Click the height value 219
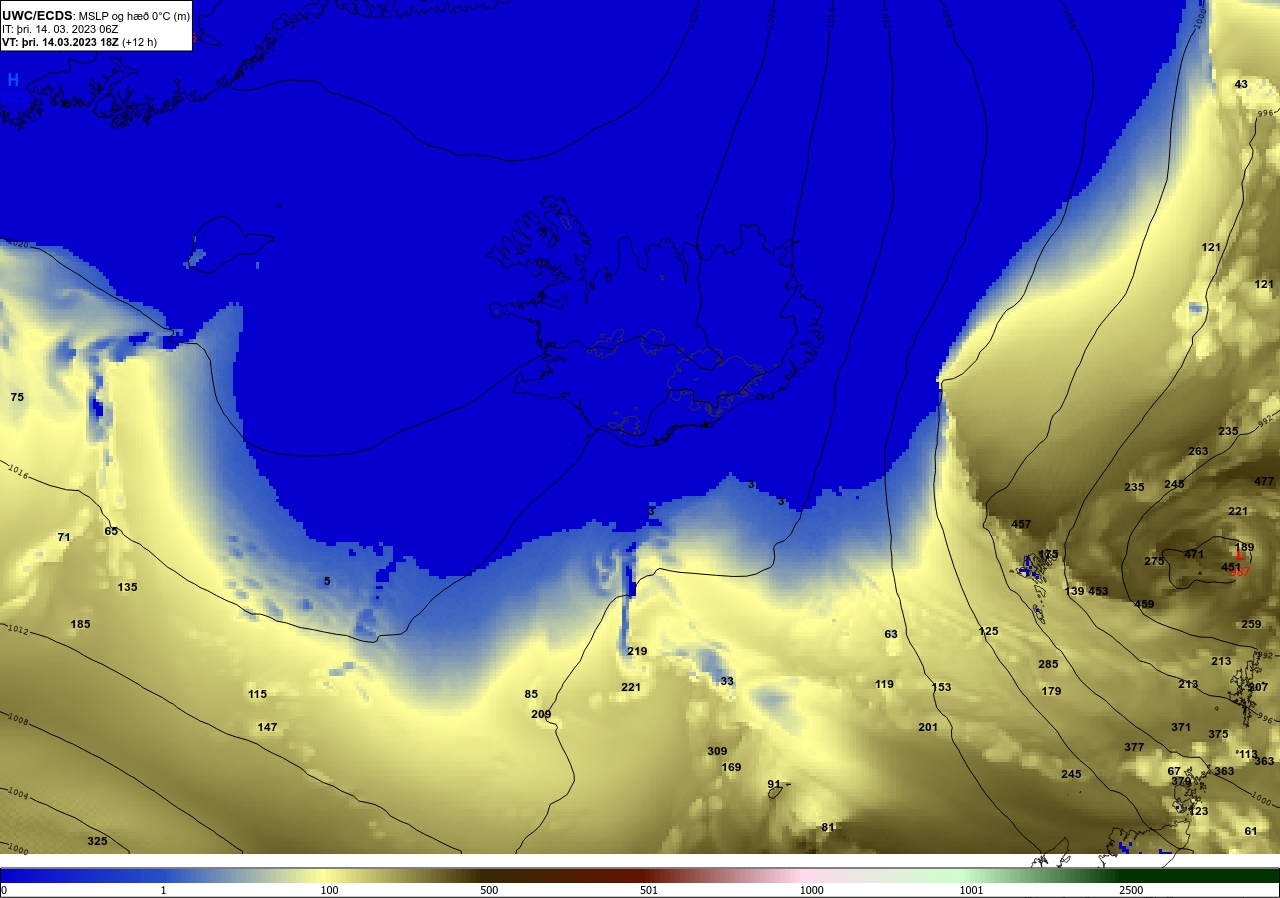The image size is (1280, 898). (x=637, y=651)
